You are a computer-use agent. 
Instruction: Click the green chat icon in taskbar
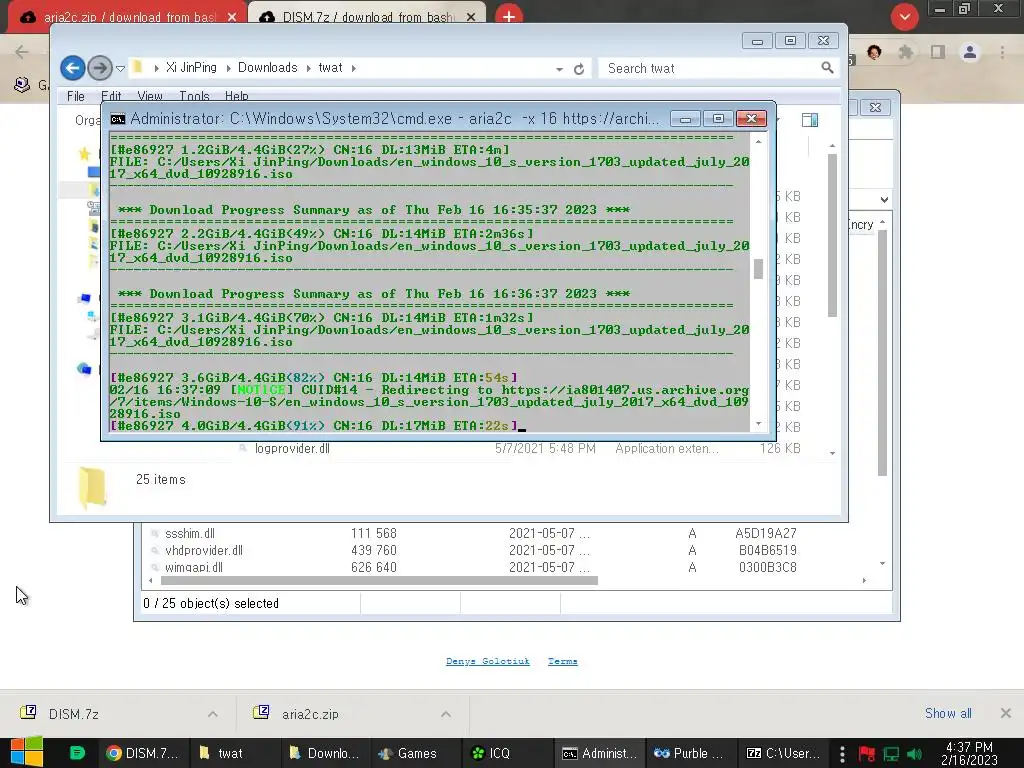(77, 753)
